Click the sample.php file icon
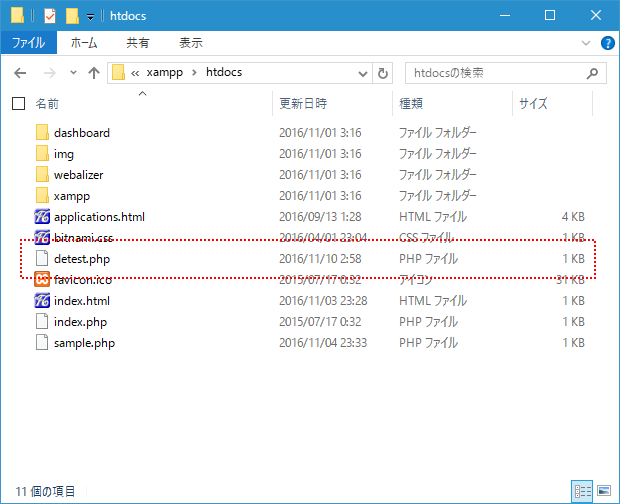Viewport: 620px width, 504px height. pyautogui.click(x=42, y=342)
